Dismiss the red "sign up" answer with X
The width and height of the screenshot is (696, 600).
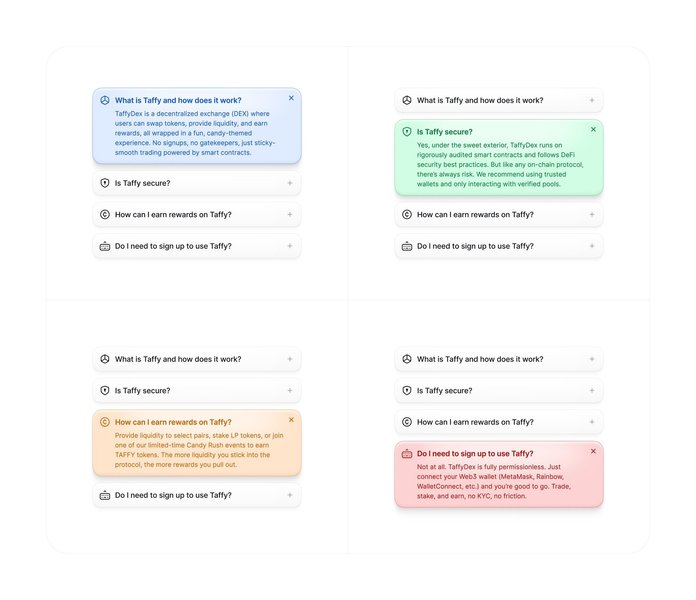pyautogui.click(x=593, y=451)
